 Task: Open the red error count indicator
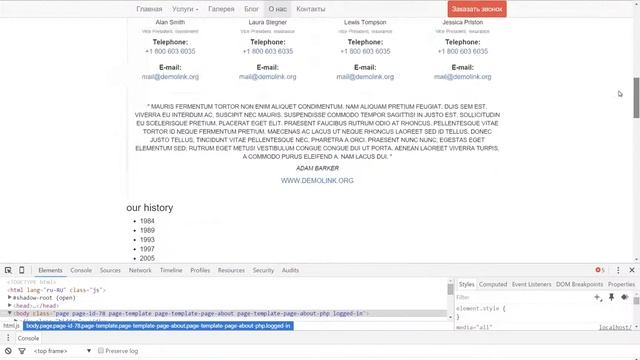click(x=600, y=270)
